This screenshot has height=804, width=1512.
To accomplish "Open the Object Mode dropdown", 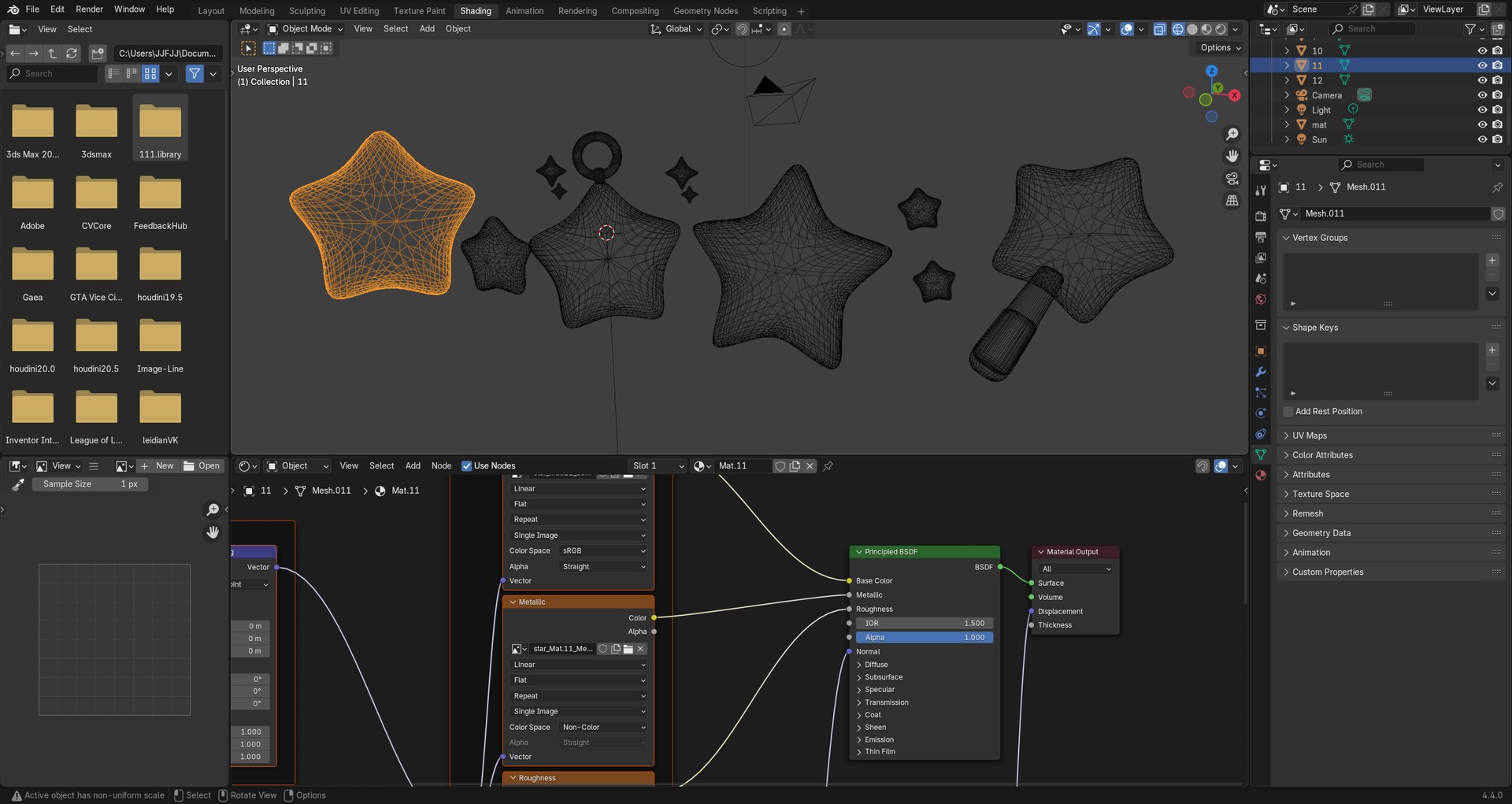I will point(306,29).
